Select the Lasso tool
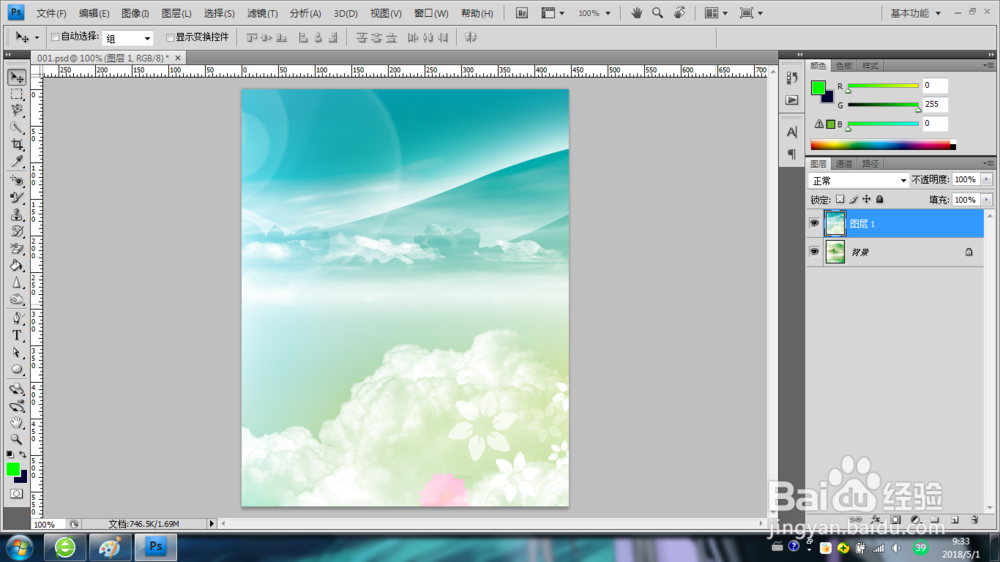This screenshot has height=562, width=1000. coord(17,111)
